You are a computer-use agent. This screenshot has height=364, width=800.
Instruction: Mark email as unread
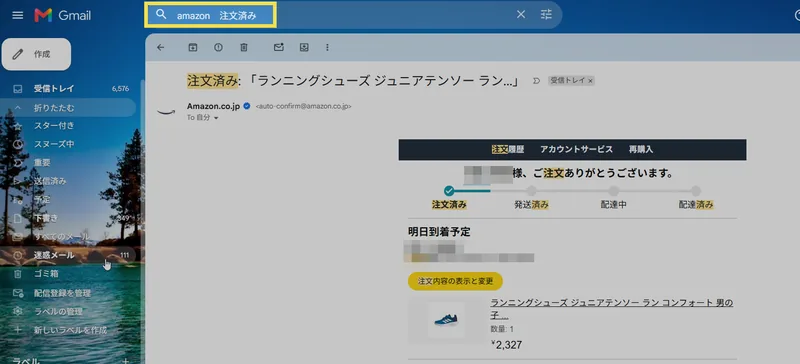pyautogui.click(x=279, y=47)
